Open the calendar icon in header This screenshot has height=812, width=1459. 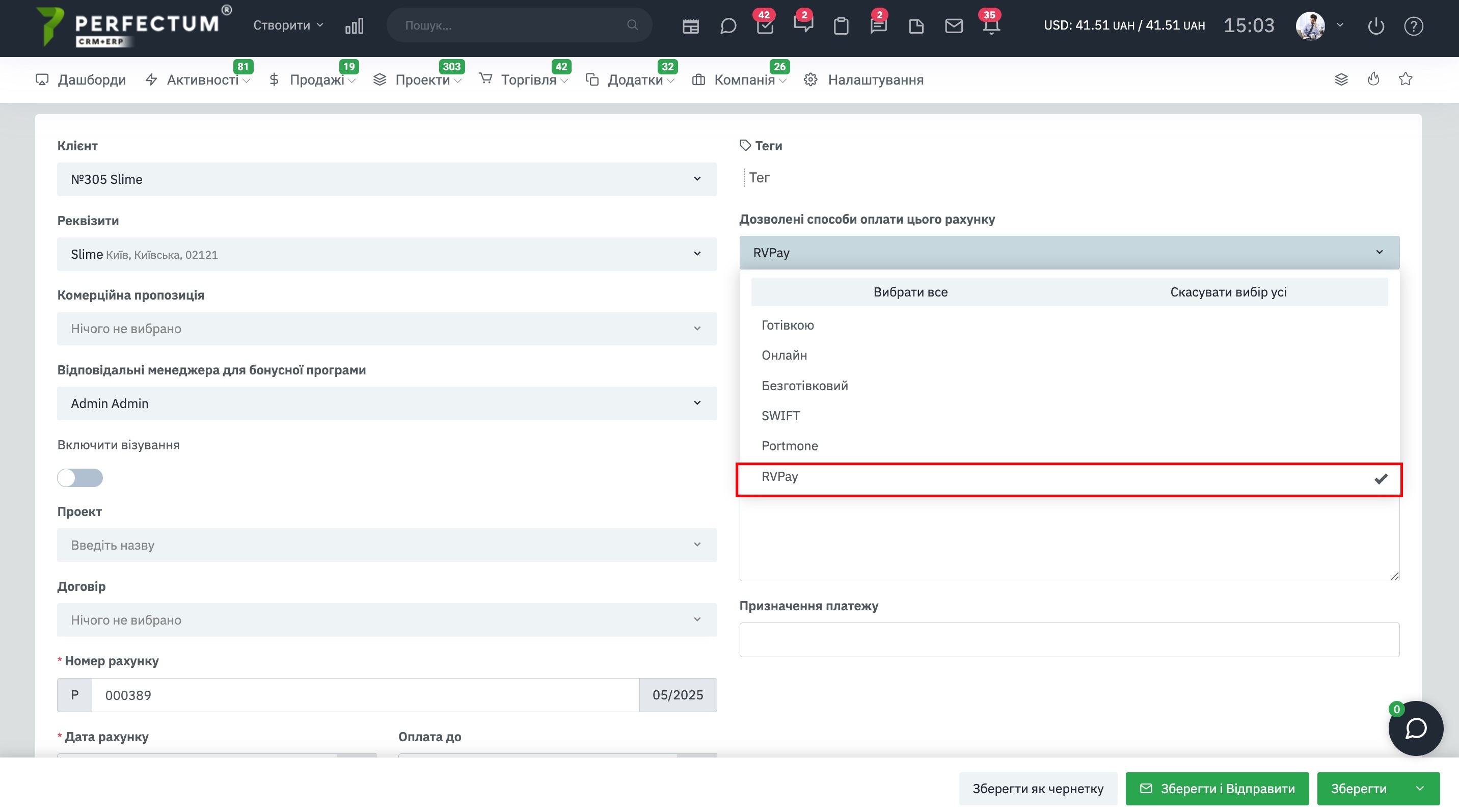pos(690,26)
